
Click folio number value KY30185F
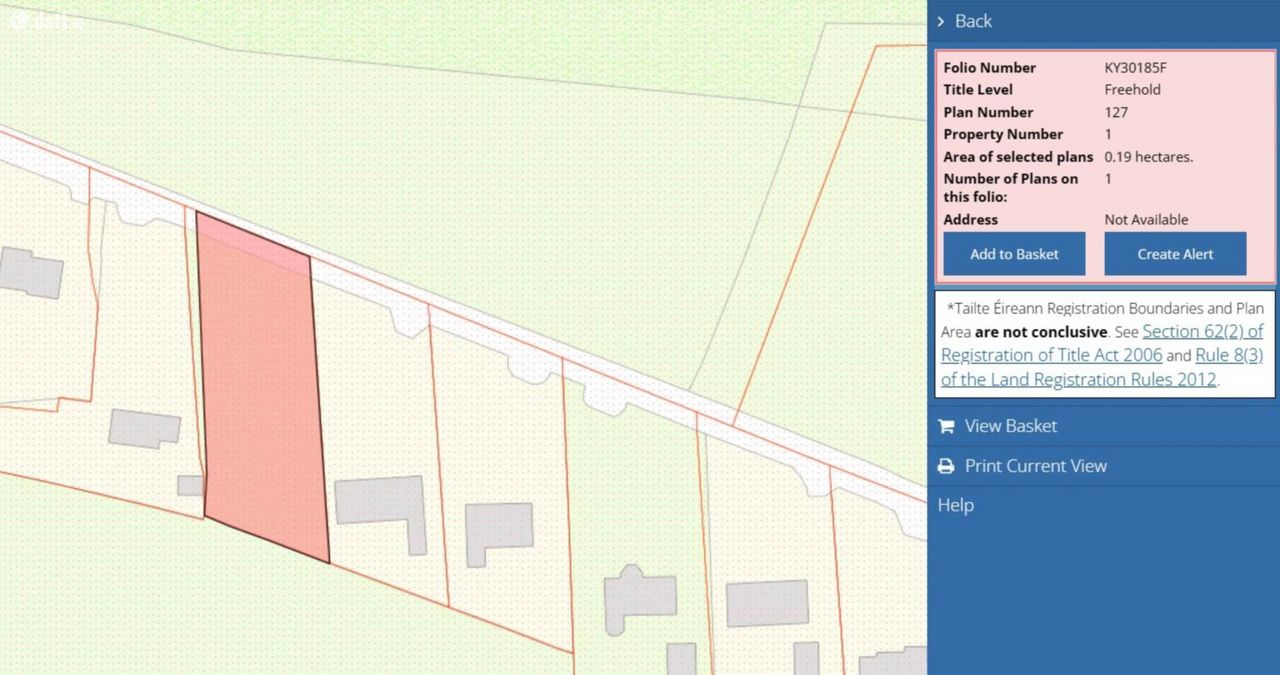point(1135,68)
